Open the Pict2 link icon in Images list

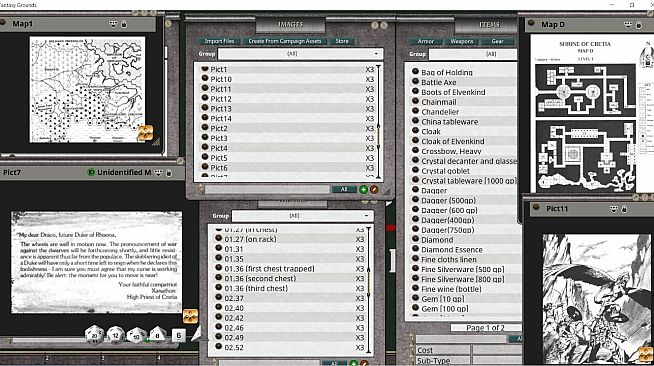pyautogui.click(x=205, y=127)
